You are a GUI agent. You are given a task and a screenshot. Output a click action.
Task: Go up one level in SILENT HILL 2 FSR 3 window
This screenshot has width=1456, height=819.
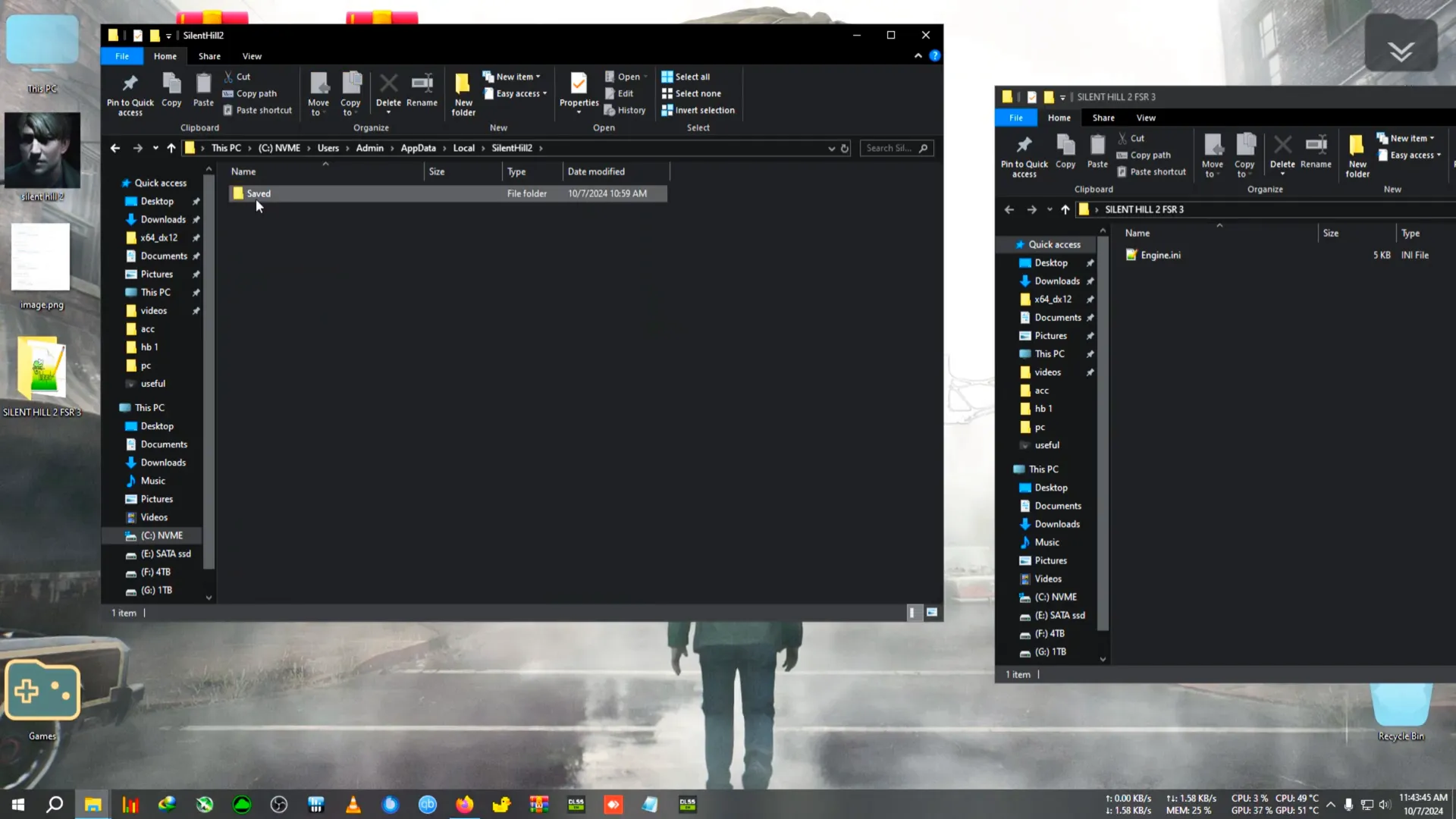click(x=1065, y=209)
